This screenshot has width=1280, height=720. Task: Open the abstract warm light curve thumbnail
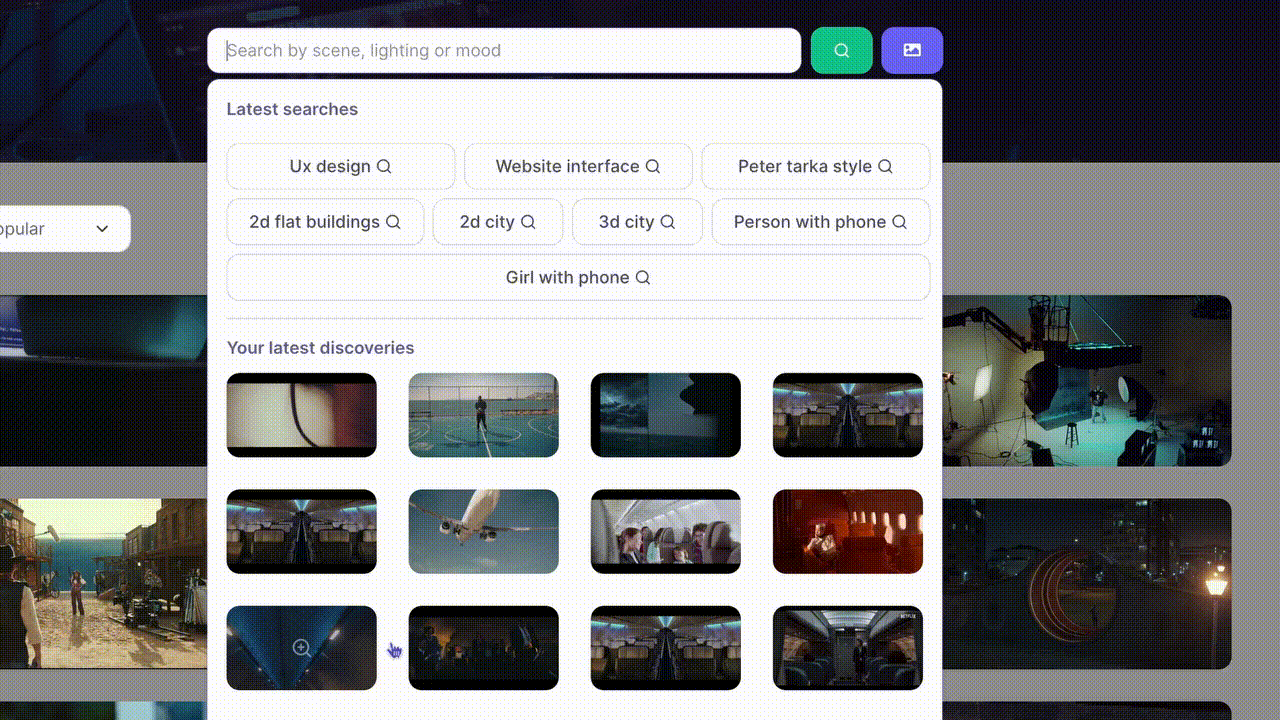pos(302,415)
